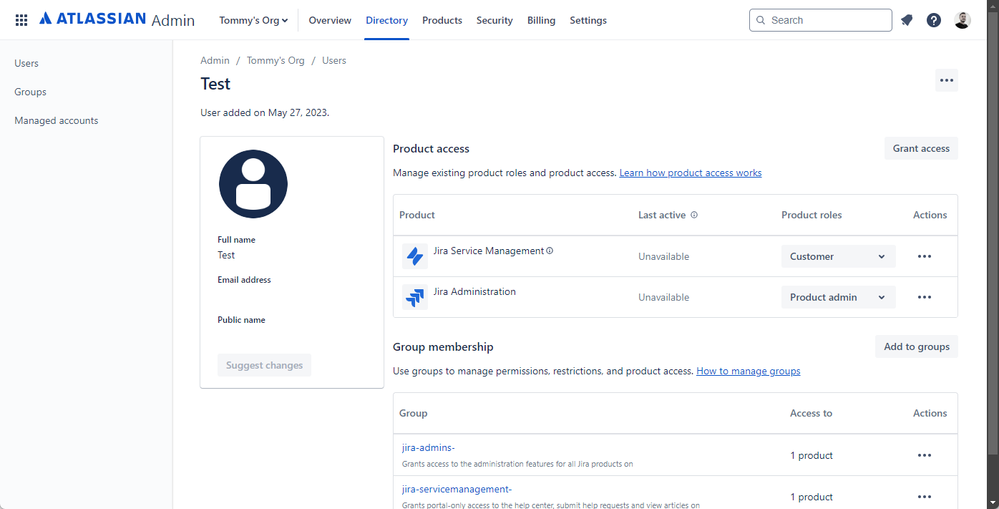Open How to manage groups link

tap(749, 371)
